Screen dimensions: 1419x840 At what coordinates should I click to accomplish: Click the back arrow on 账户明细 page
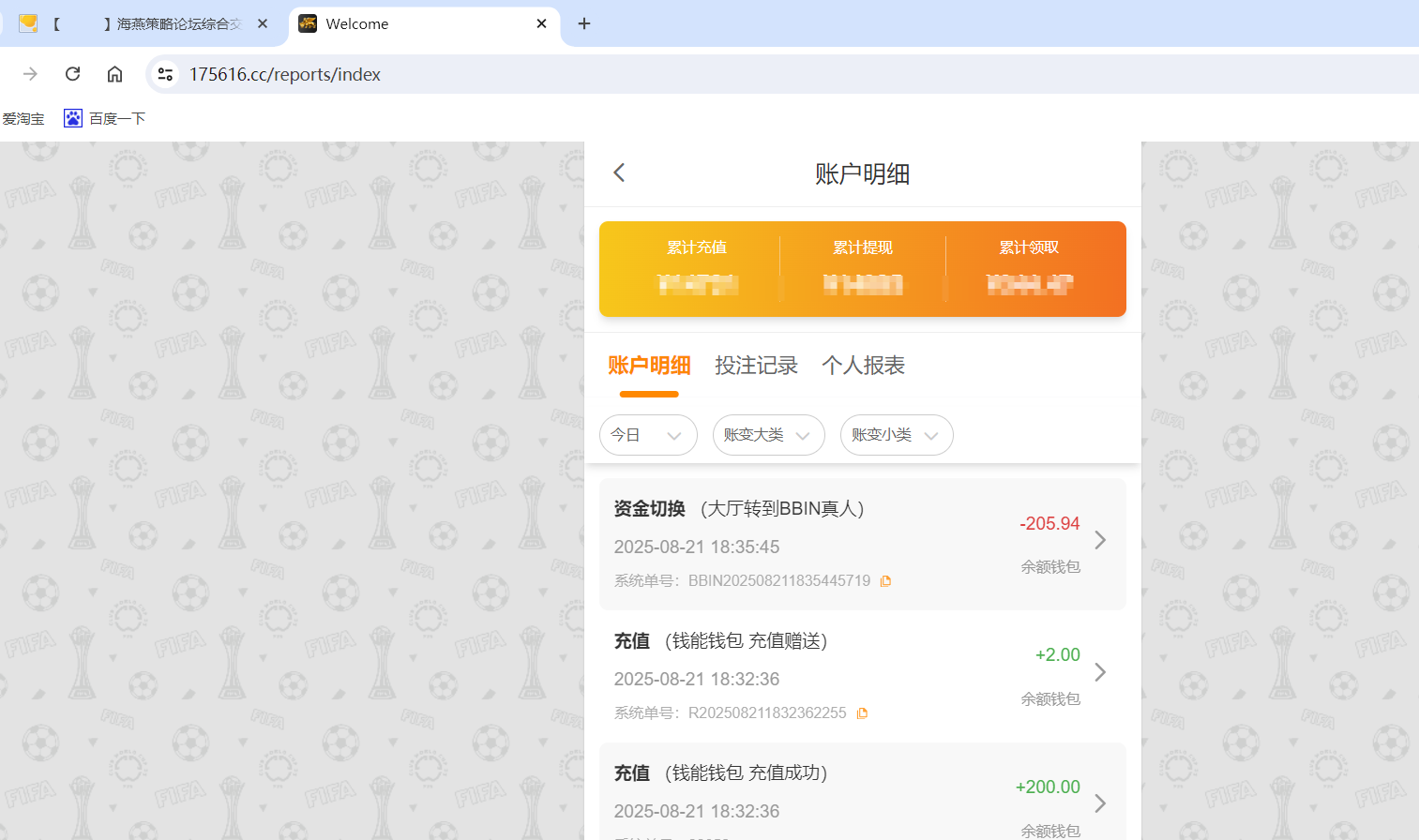coord(619,172)
